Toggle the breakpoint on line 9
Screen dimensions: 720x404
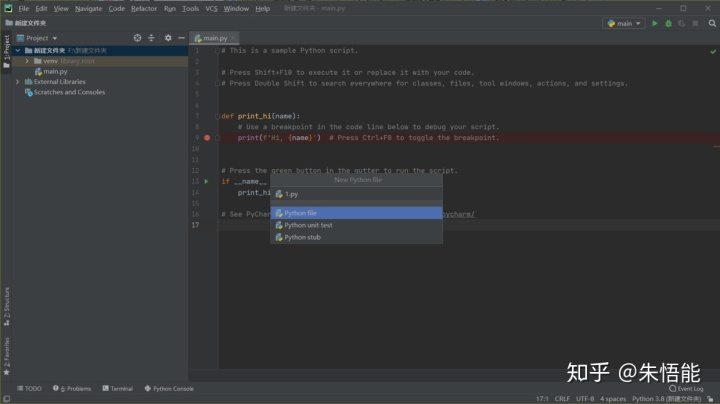[207, 138]
